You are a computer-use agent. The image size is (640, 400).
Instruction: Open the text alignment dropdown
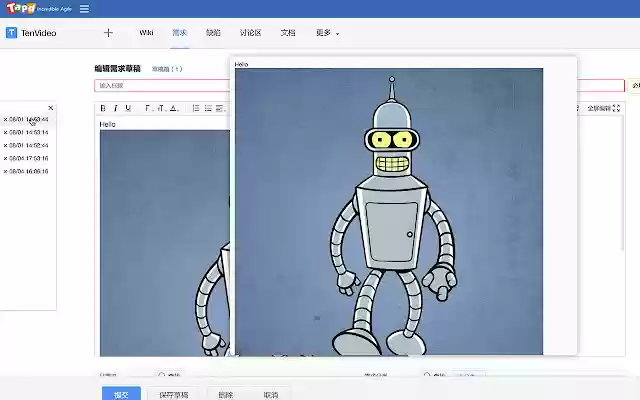[x=220, y=108]
